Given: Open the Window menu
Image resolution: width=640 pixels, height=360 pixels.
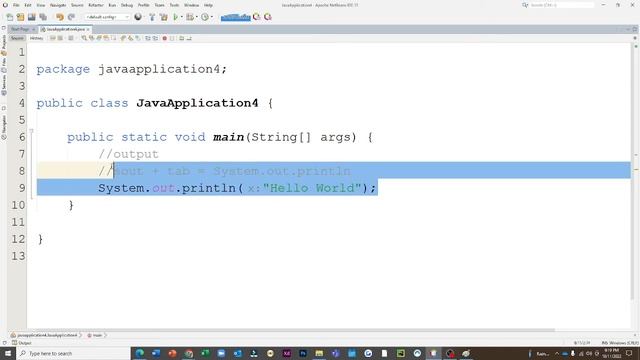Looking at the screenshot, I should [191, 5].
